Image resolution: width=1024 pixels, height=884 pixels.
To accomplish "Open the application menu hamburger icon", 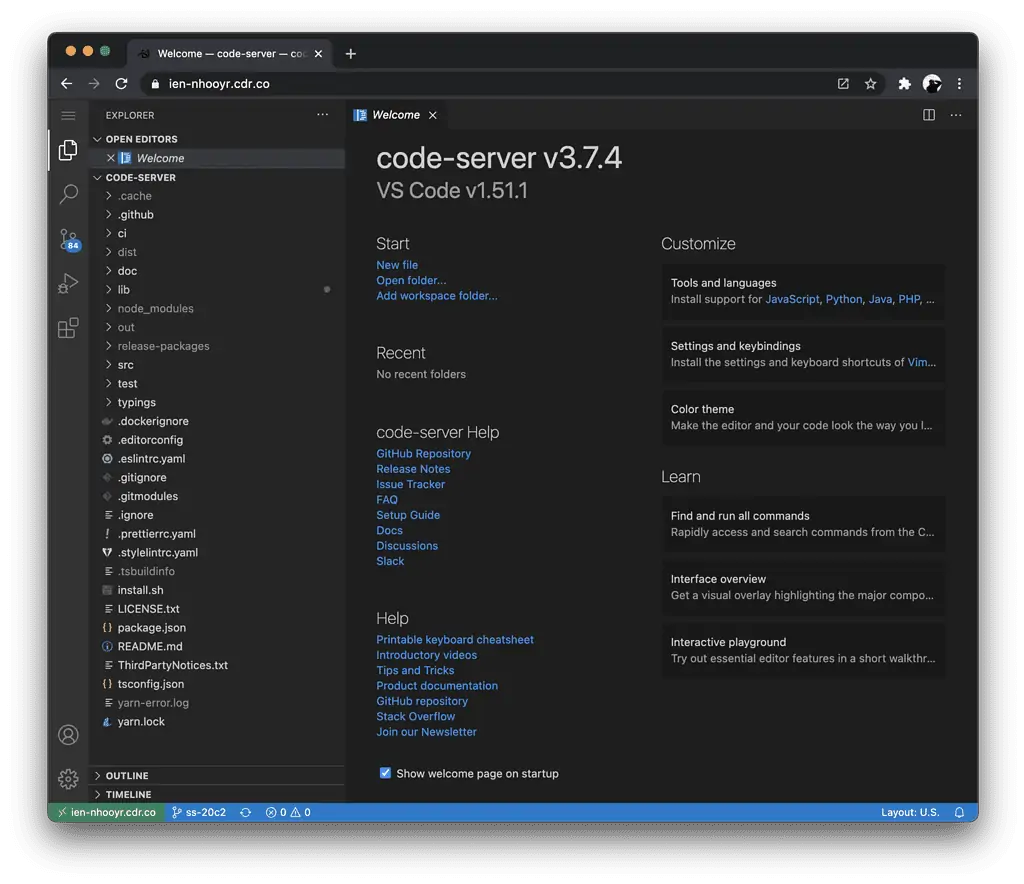I will (68, 115).
